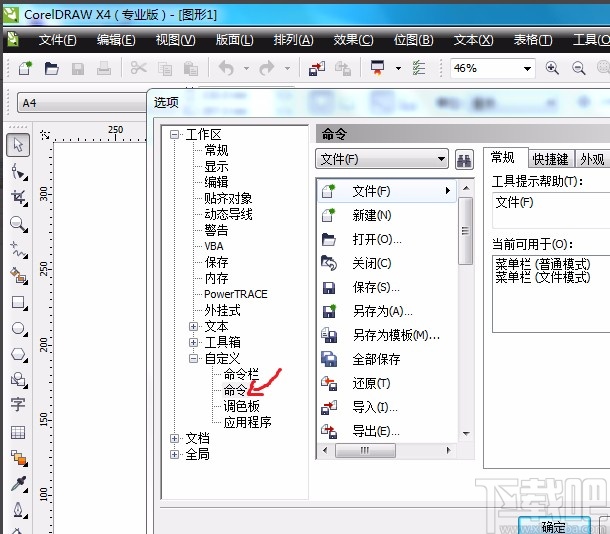610x534 pixels.
Task: Click the Zoom out magnifier icon
Action: 578,68
